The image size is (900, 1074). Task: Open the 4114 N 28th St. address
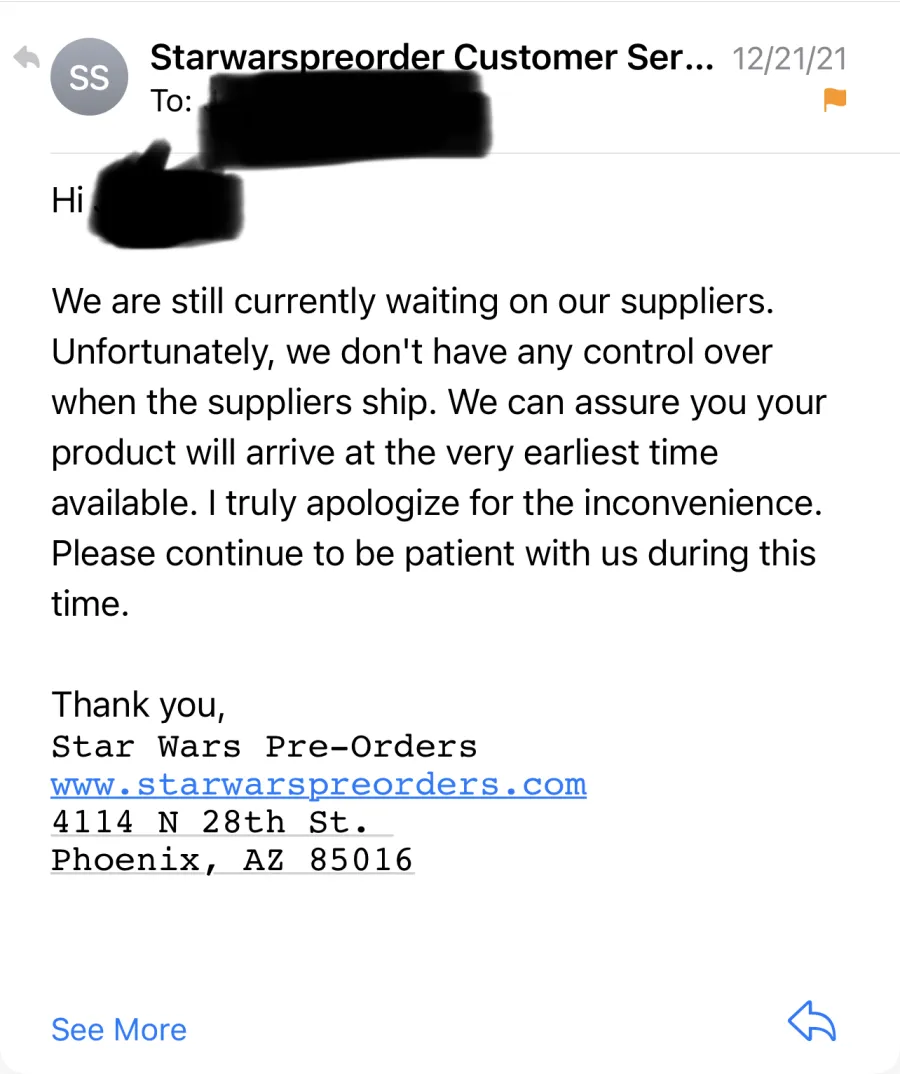click(210, 822)
